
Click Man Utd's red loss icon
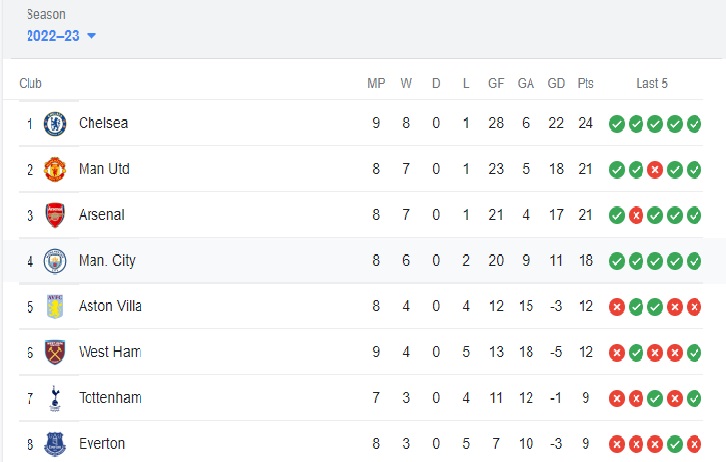[x=655, y=170]
